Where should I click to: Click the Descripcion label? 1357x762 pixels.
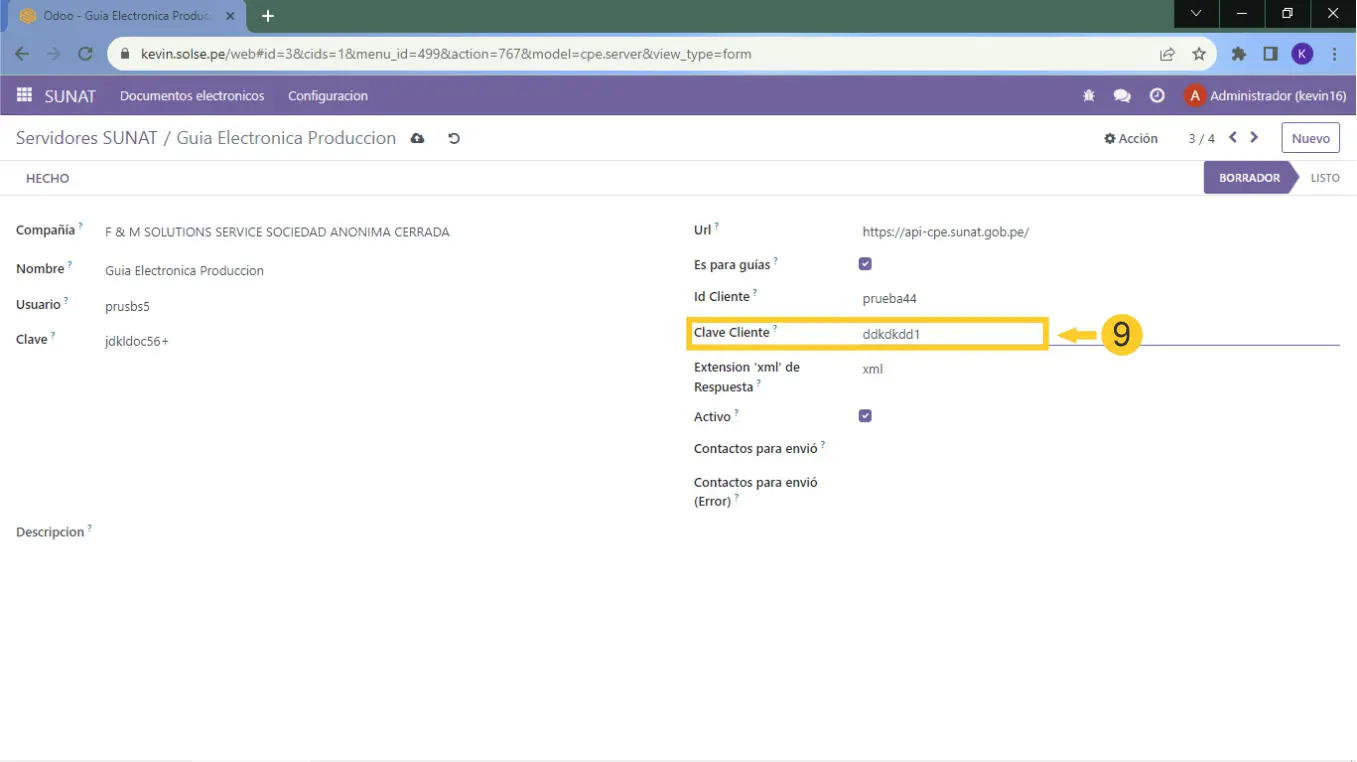click(x=50, y=532)
